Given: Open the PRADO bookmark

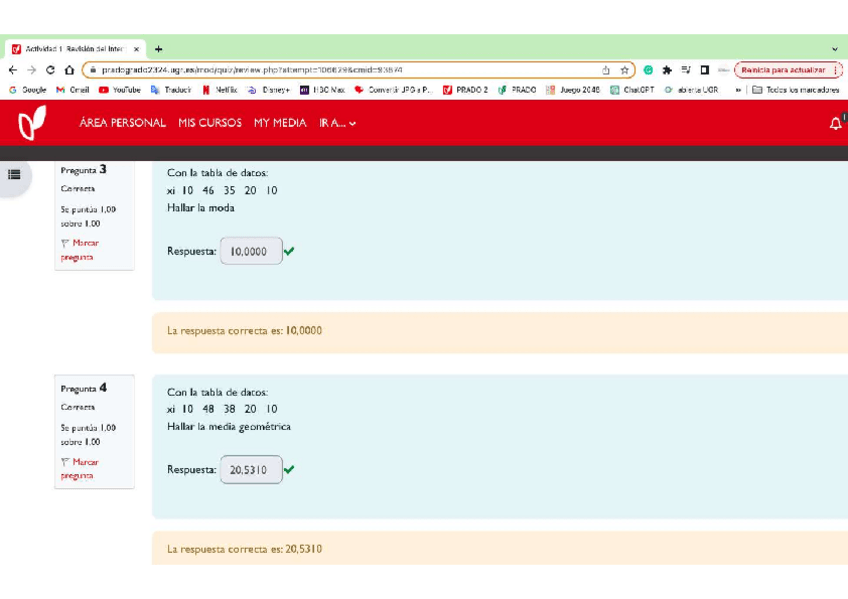Looking at the screenshot, I should [517, 90].
